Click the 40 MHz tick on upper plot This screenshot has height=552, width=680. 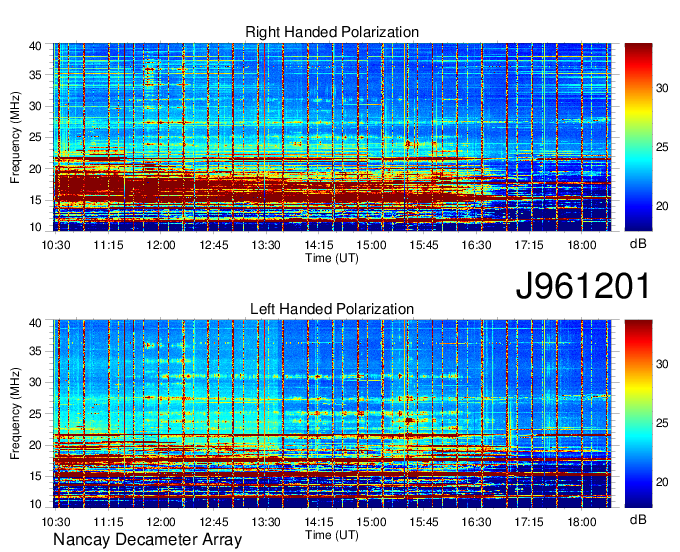(35, 46)
